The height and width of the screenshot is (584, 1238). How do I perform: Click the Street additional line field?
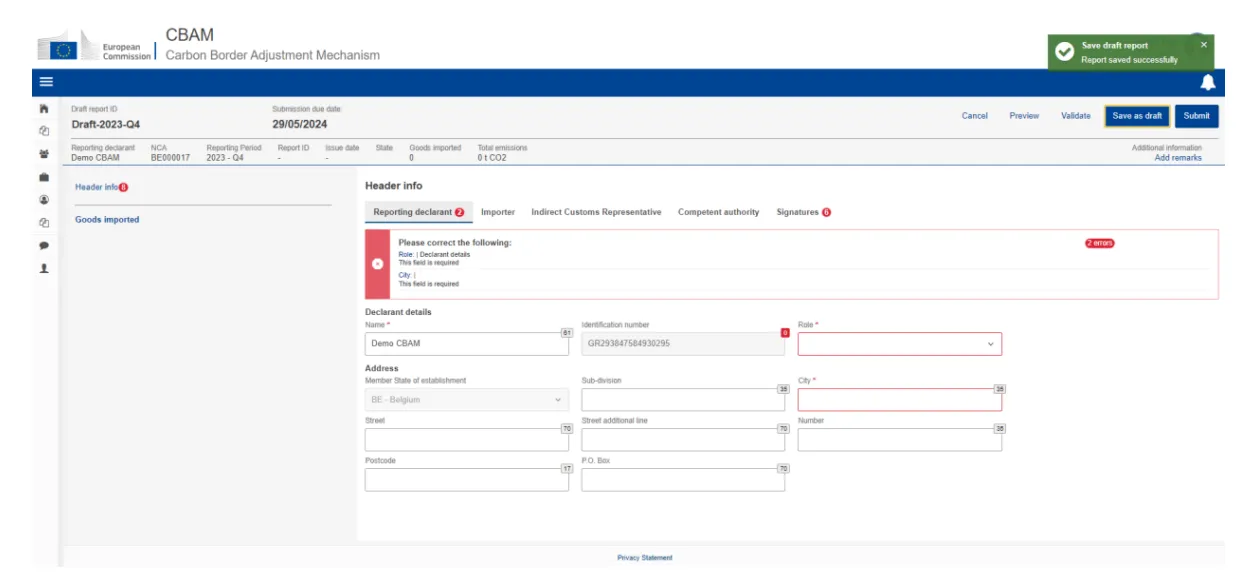[x=683, y=440]
